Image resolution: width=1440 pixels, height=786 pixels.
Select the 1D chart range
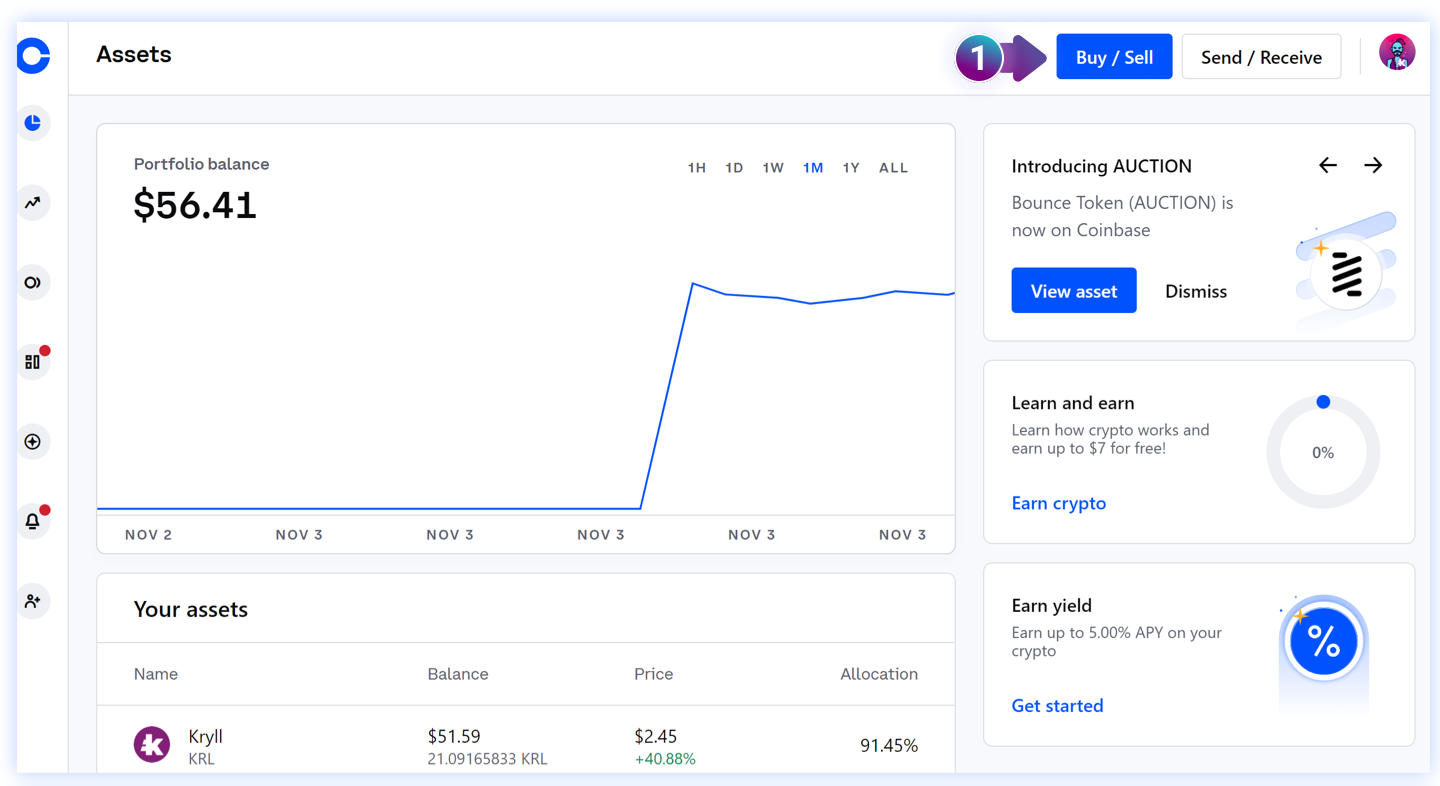734,168
